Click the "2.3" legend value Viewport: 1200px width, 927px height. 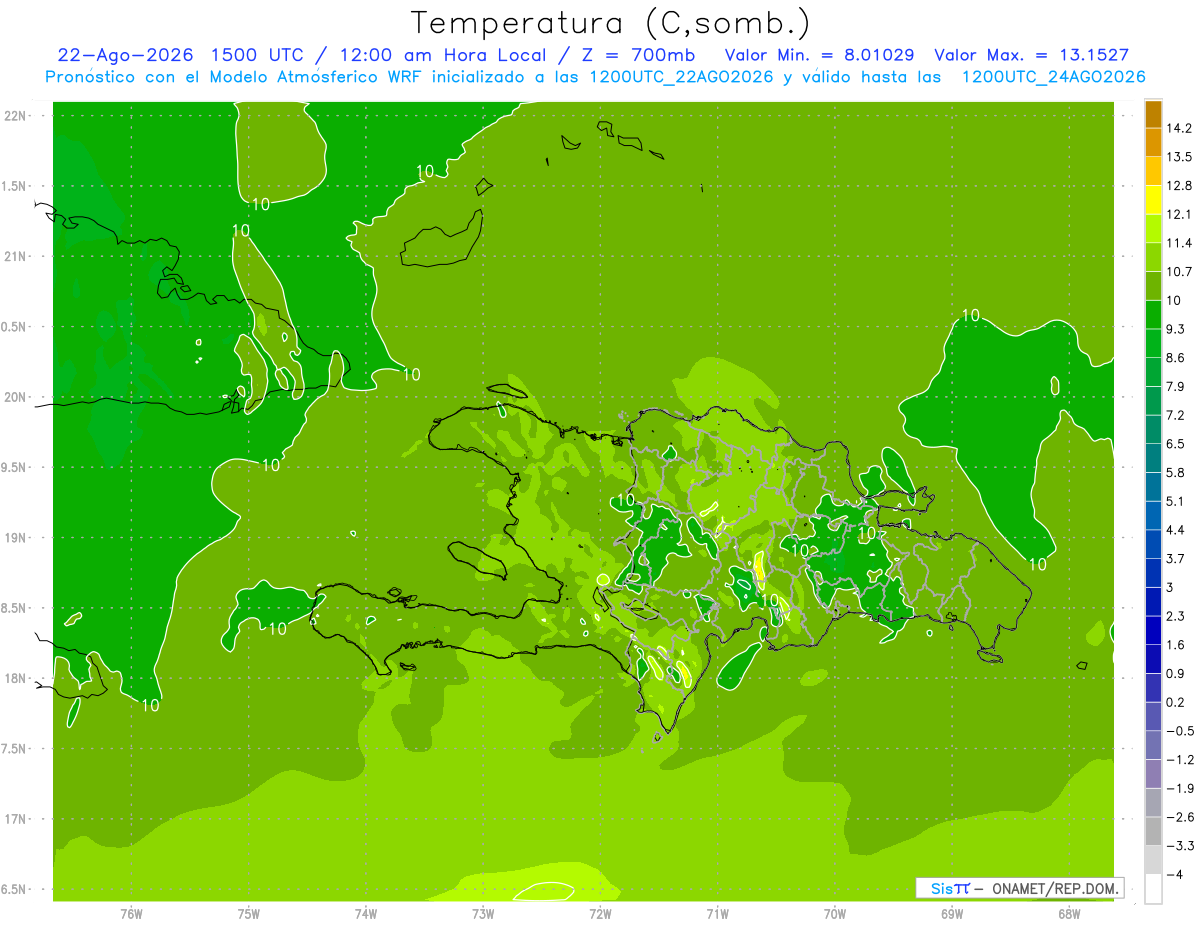tap(1176, 616)
